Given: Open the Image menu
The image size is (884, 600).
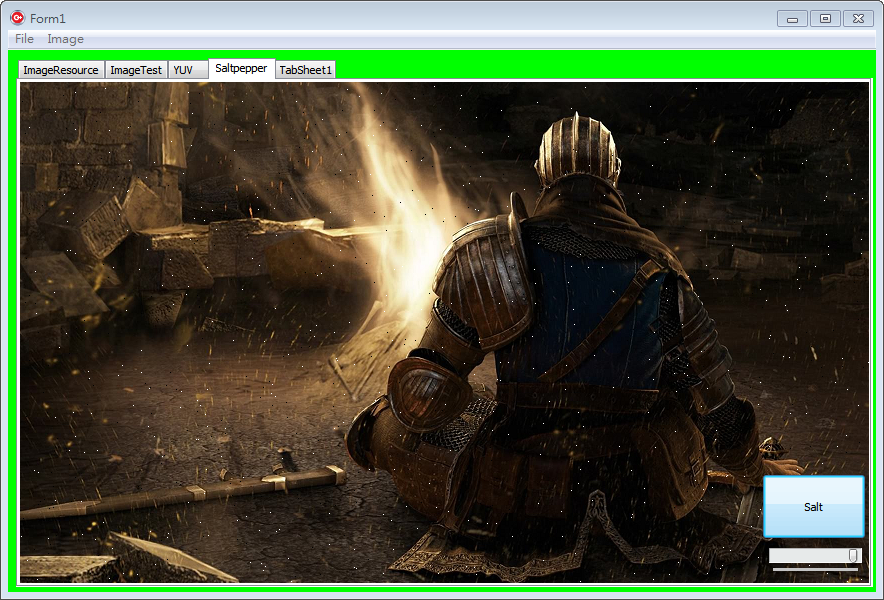Looking at the screenshot, I should (x=65, y=39).
